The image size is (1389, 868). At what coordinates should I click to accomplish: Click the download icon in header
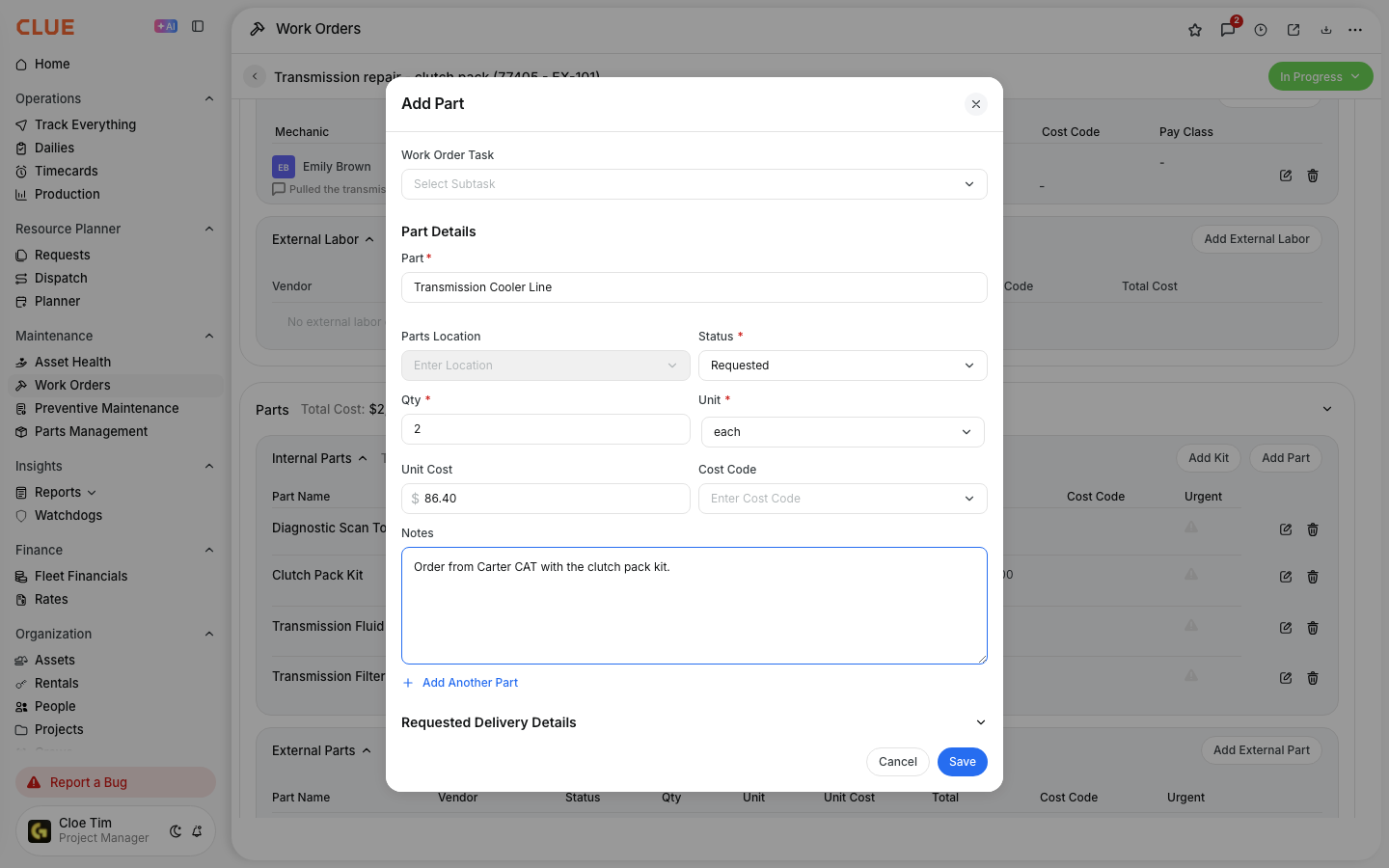click(1326, 30)
